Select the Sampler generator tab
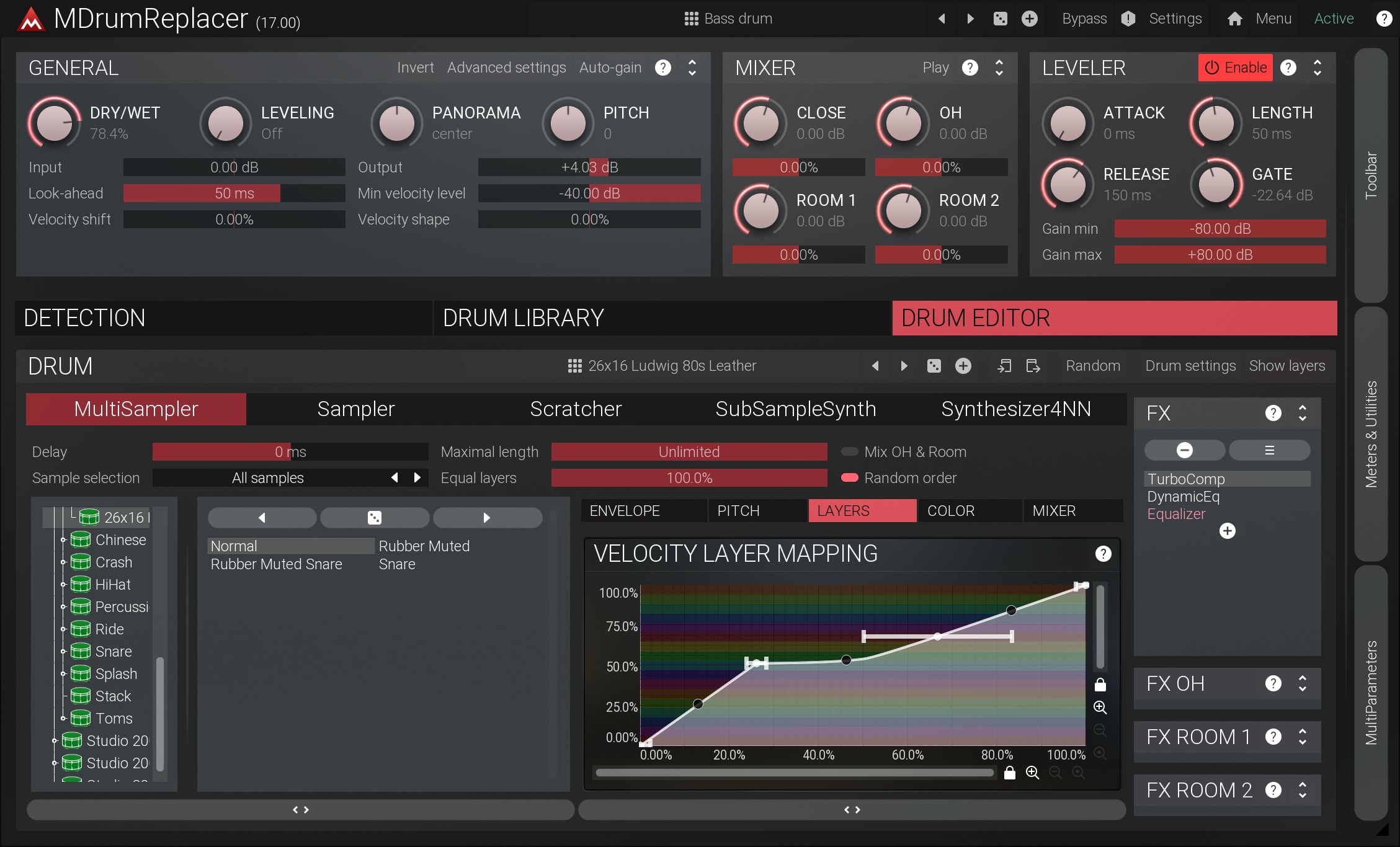This screenshot has width=1400, height=847. 356,409
